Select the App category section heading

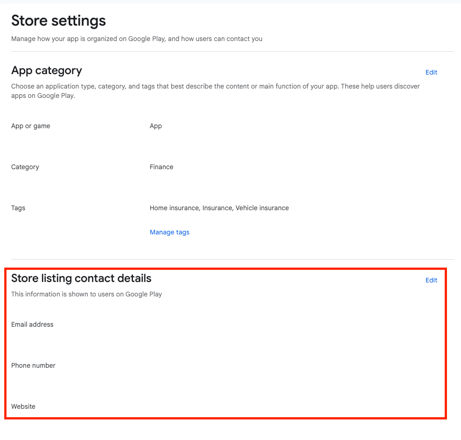(x=47, y=70)
